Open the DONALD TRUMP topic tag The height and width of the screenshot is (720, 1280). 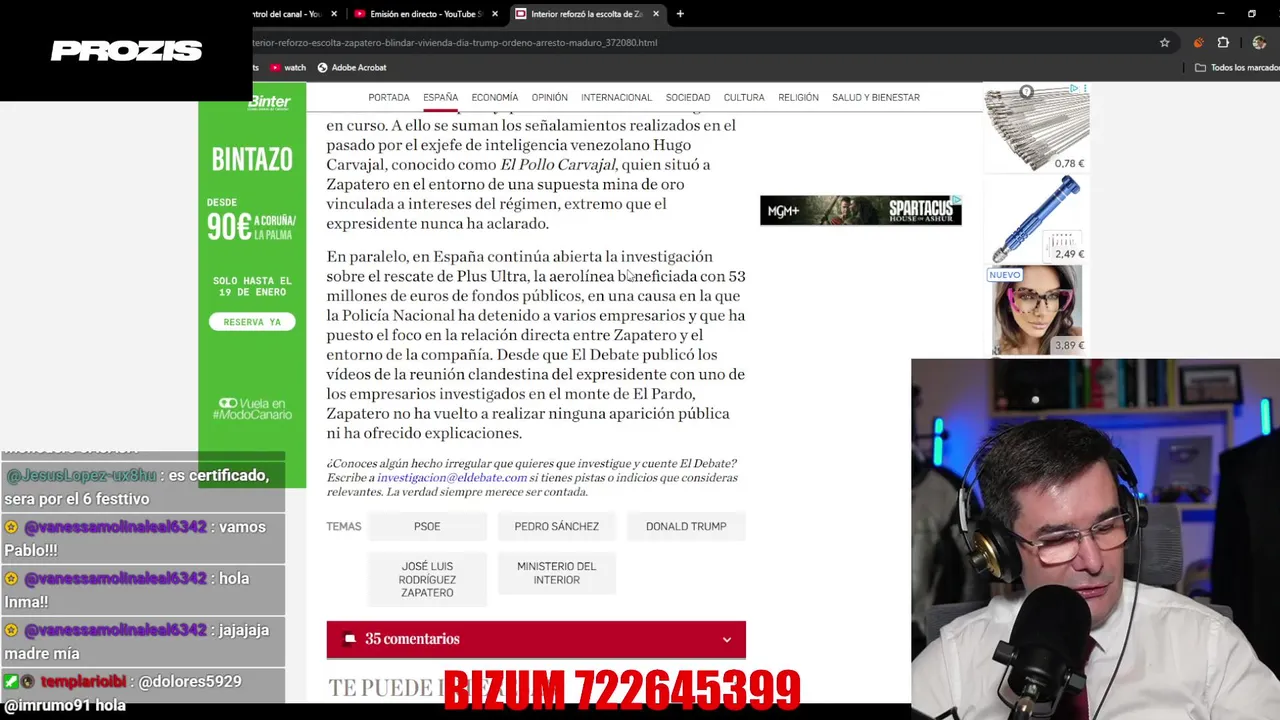(x=686, y=526)
